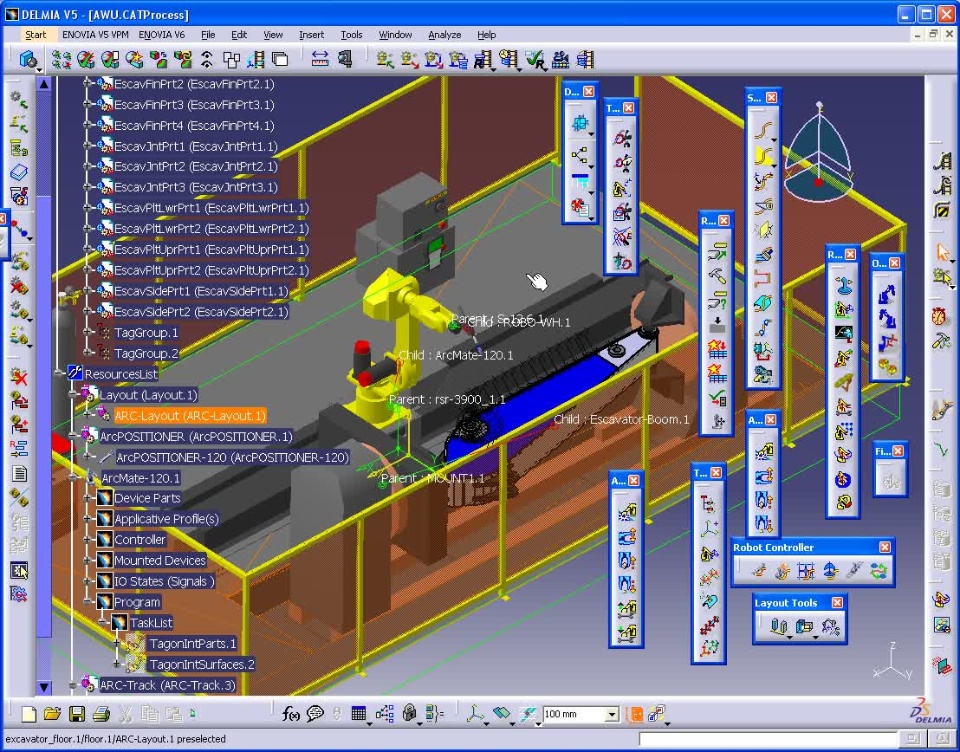Select Applicative Profile(s) tree item
Screen dimensions: 960x752
coord(167,519)
